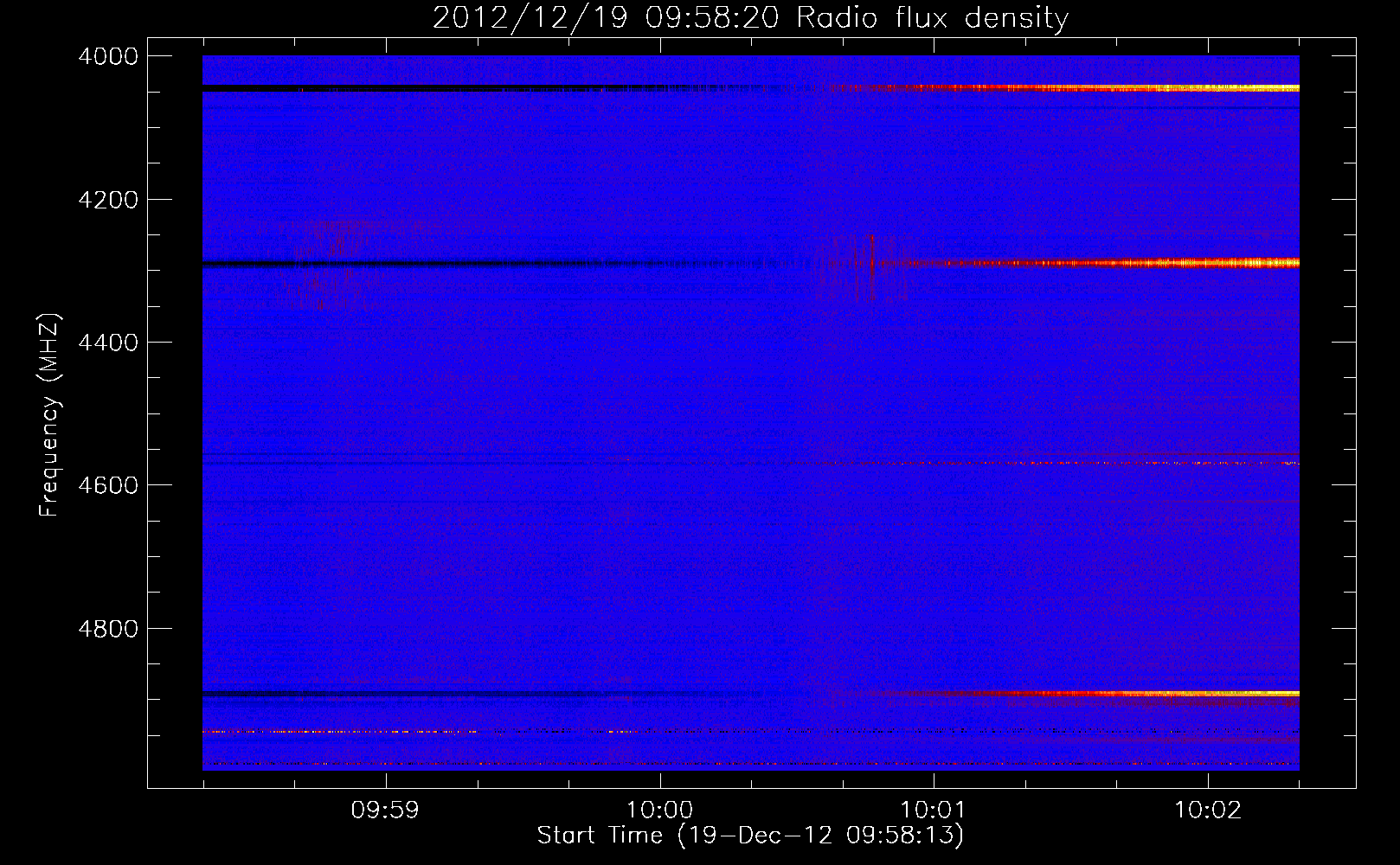Click the 10:01 time tick label
Viewport: 1400px width, 865px height.
pyautogui.click(x=933, y=810)
